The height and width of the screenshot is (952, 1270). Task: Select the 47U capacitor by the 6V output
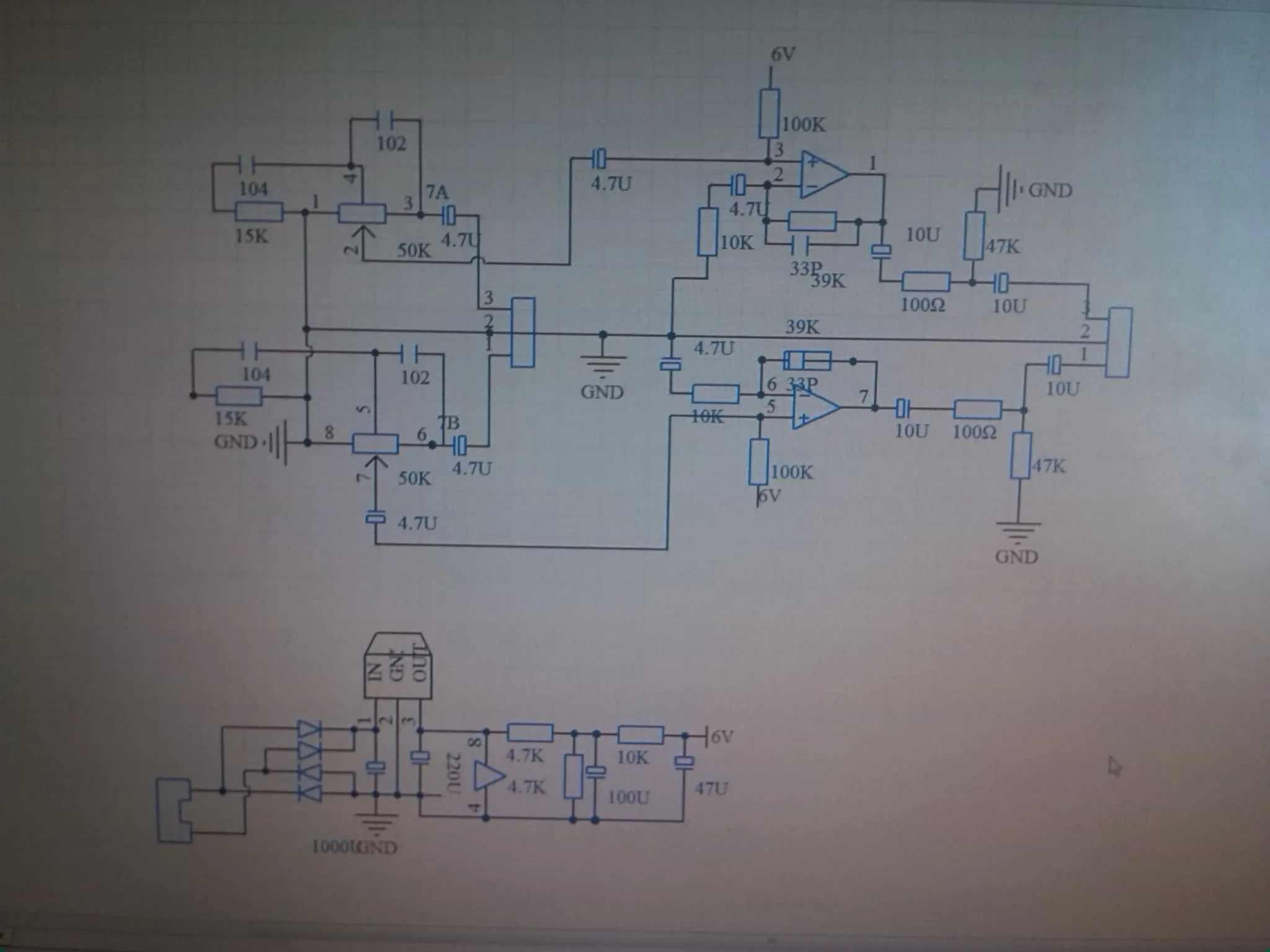point(685,763)
